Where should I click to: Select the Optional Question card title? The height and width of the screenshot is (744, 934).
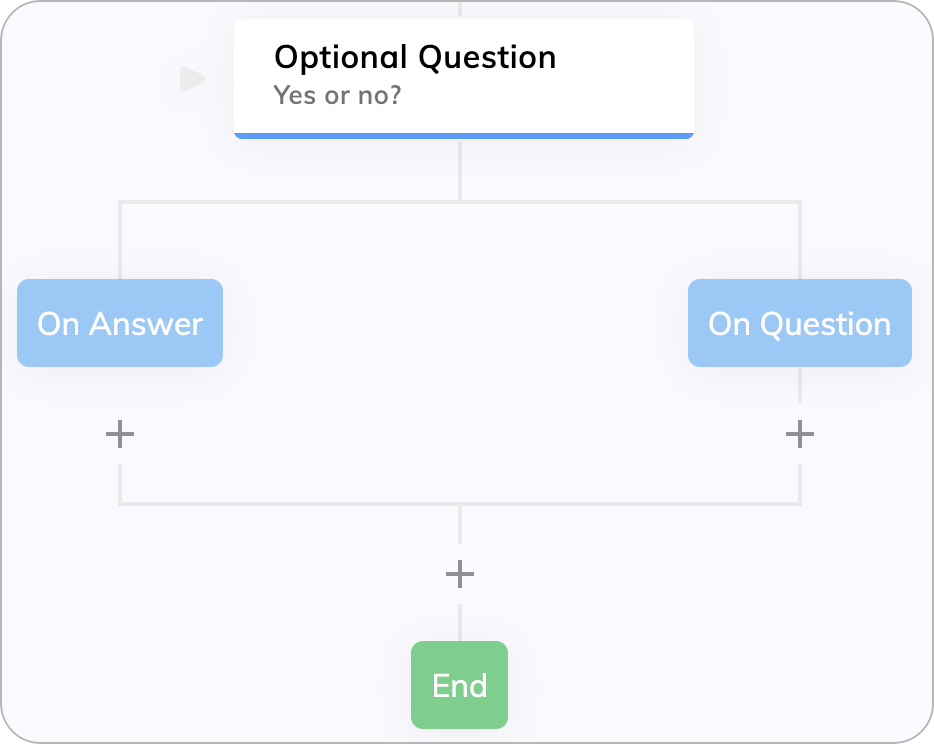[x=415, y=57]
